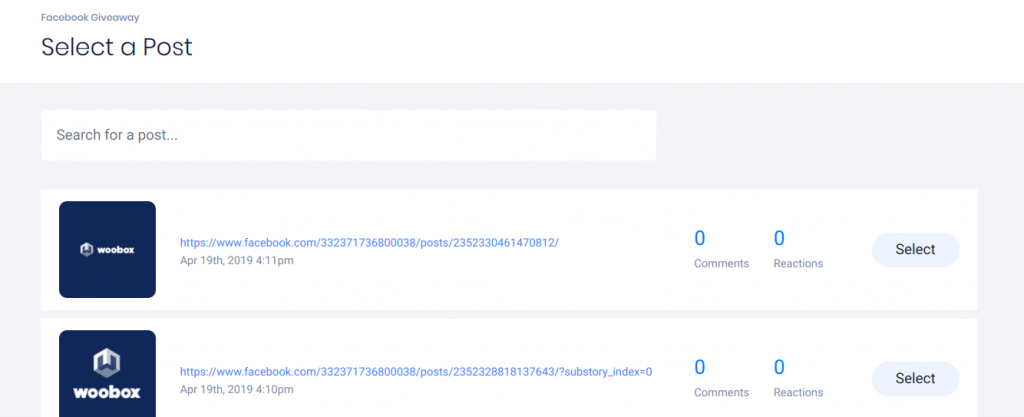Viewport: 1024px width, 417px height.
Task: Click the Reactions label of the 4:11pm post
Action: (798, 263)
